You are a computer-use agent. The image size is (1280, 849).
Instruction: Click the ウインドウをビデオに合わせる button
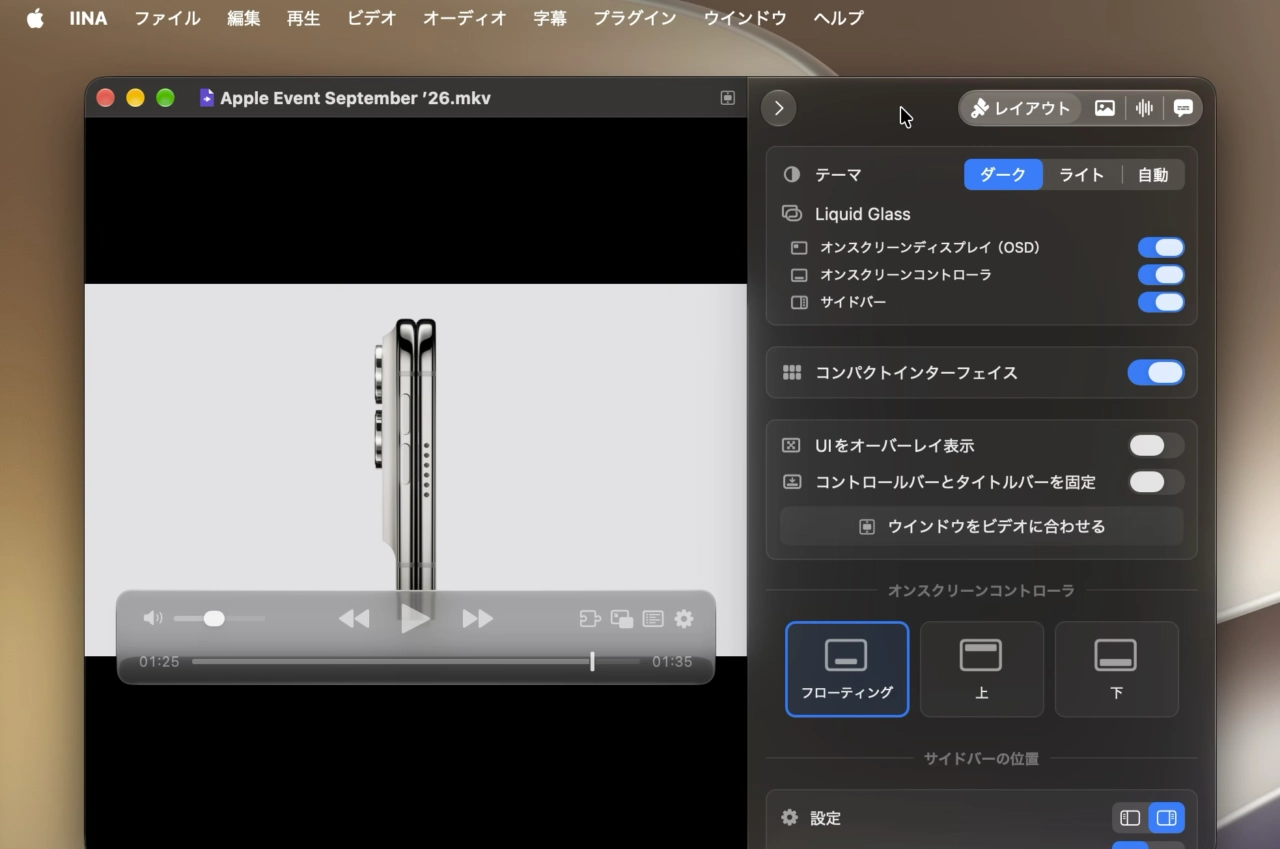click(981, 526)
